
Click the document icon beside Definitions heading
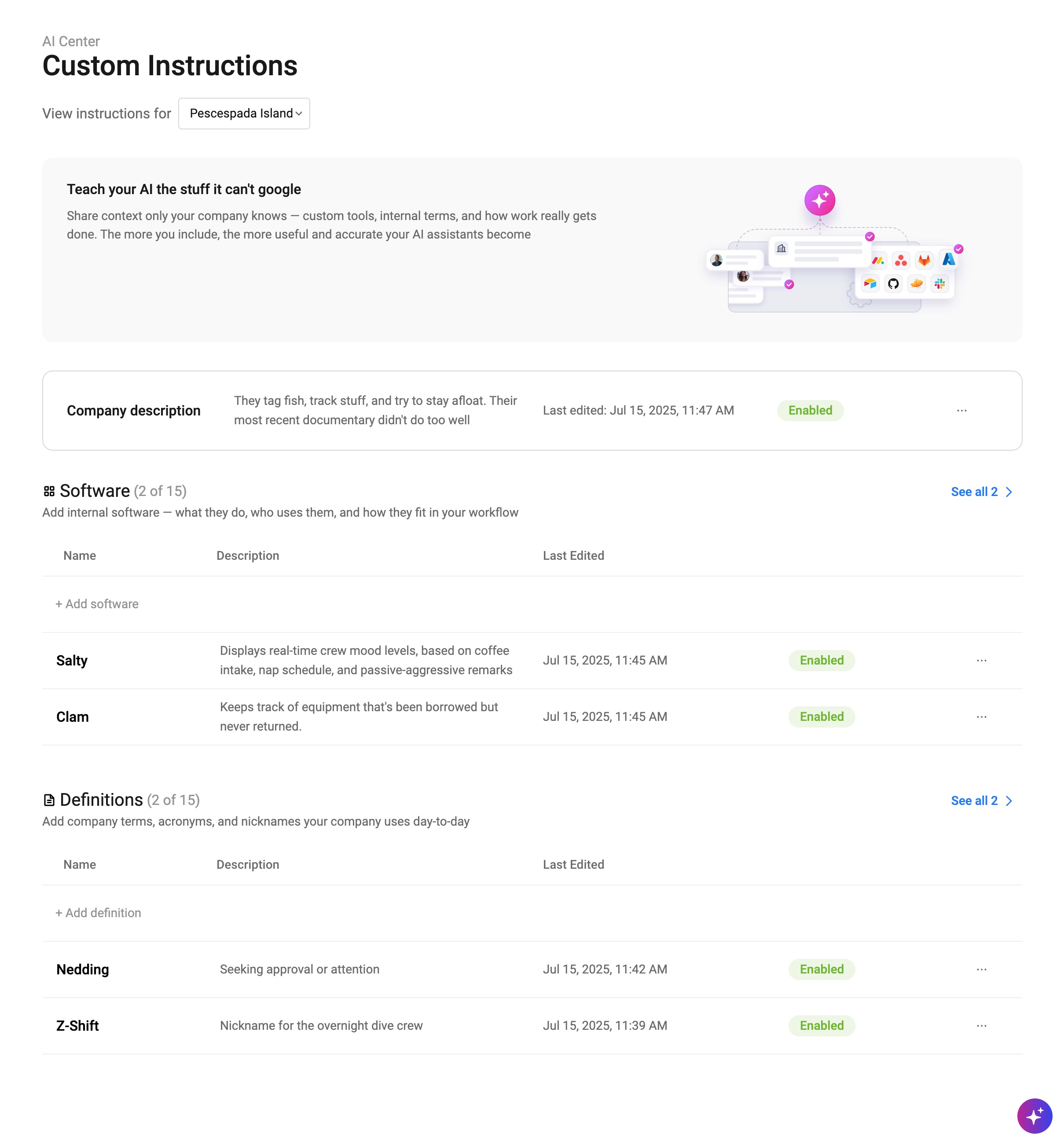[50, 800]
